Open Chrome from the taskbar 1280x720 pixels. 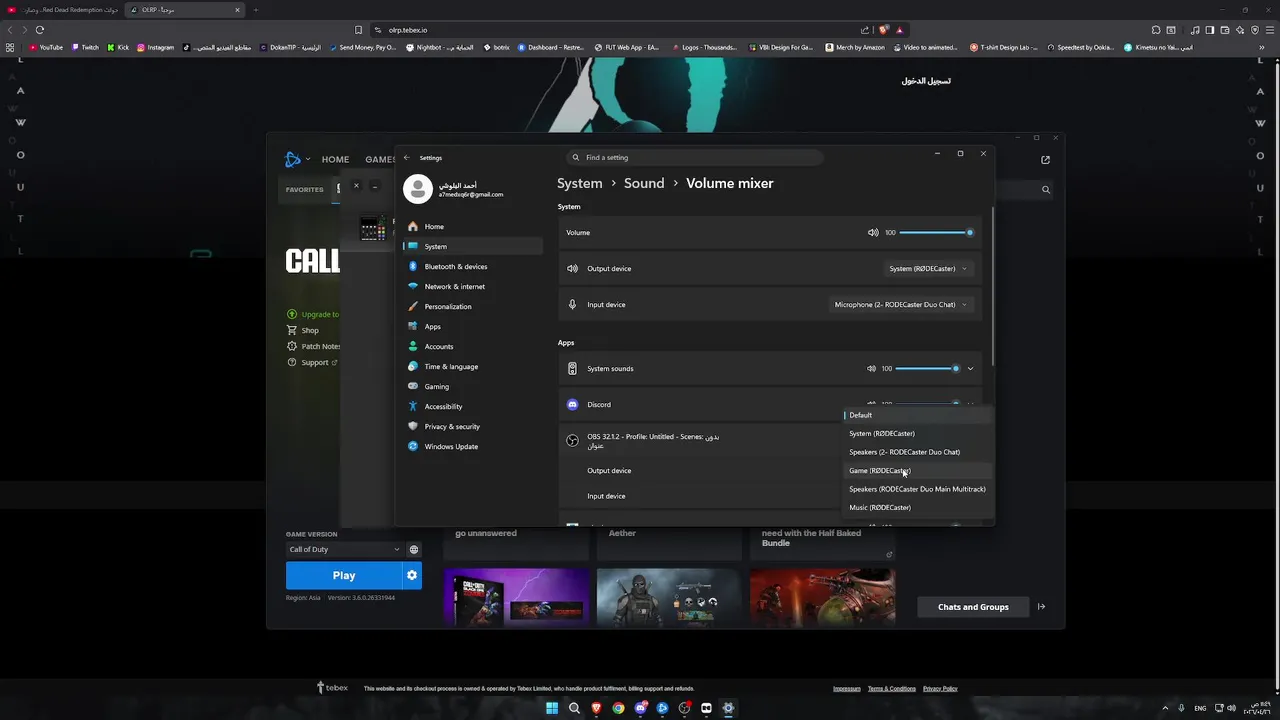[x=618, y=708]
